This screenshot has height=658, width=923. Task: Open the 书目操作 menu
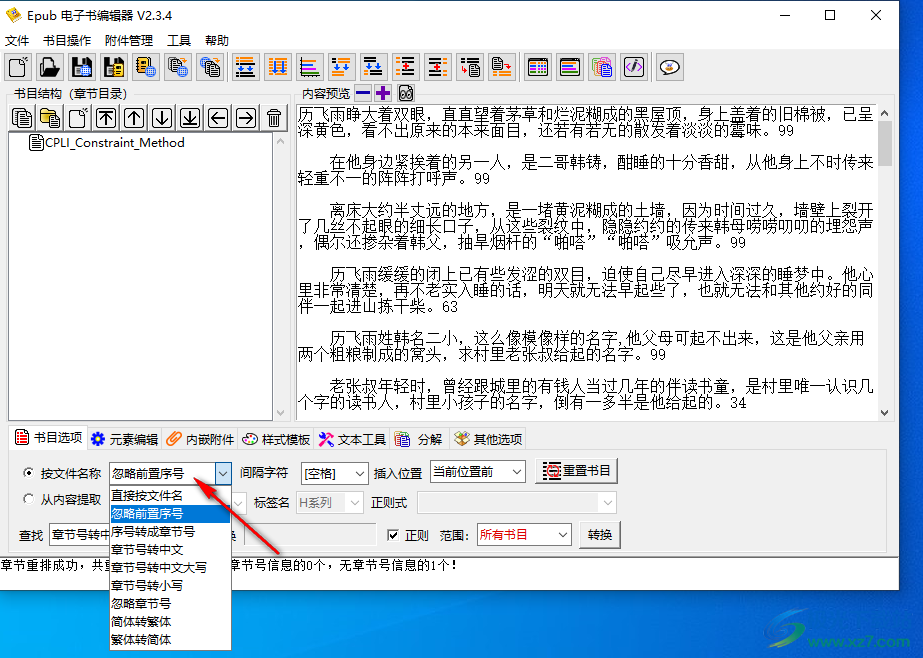click(67, 41)
